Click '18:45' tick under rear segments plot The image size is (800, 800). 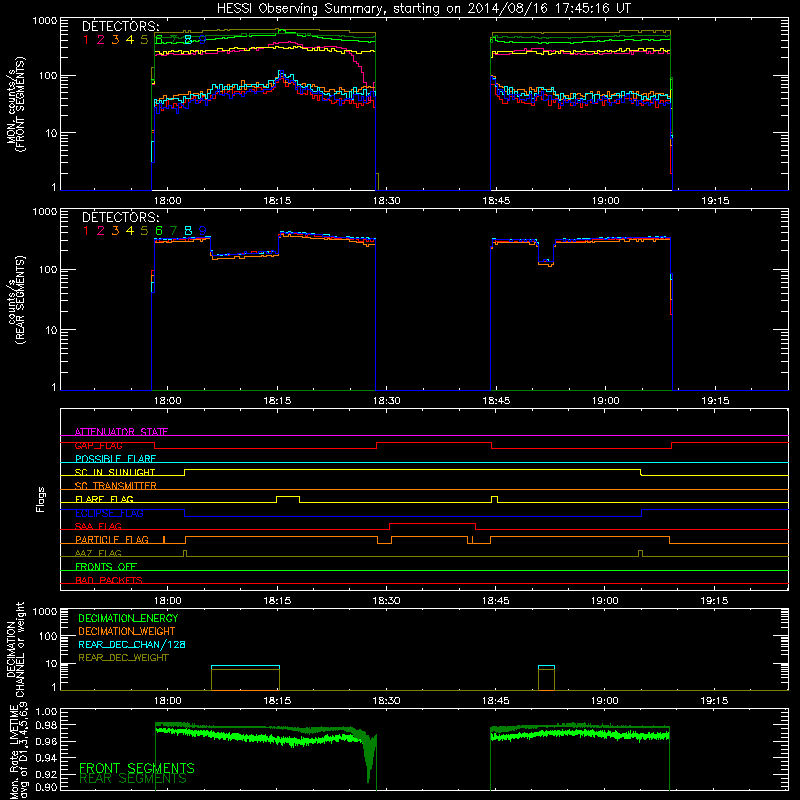(496, 401)
